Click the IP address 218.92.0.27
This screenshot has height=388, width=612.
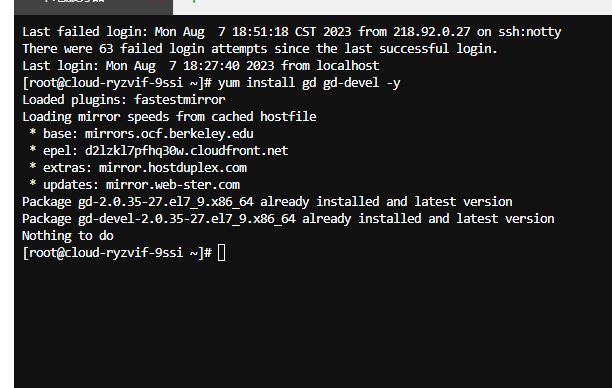(x=432, y=32)
